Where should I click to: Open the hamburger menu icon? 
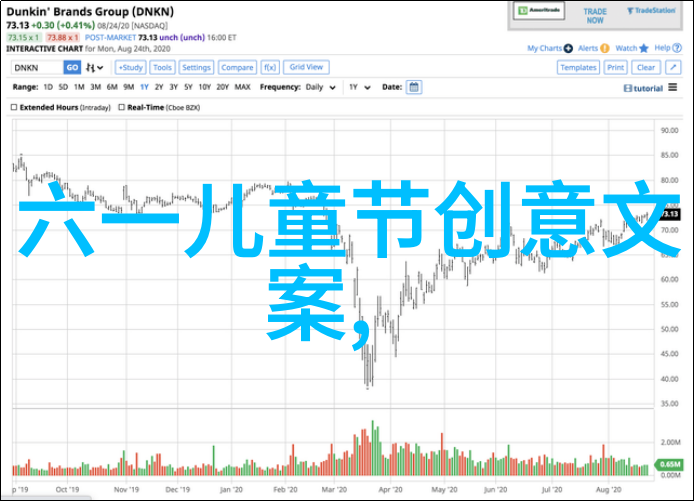[673, 87]
